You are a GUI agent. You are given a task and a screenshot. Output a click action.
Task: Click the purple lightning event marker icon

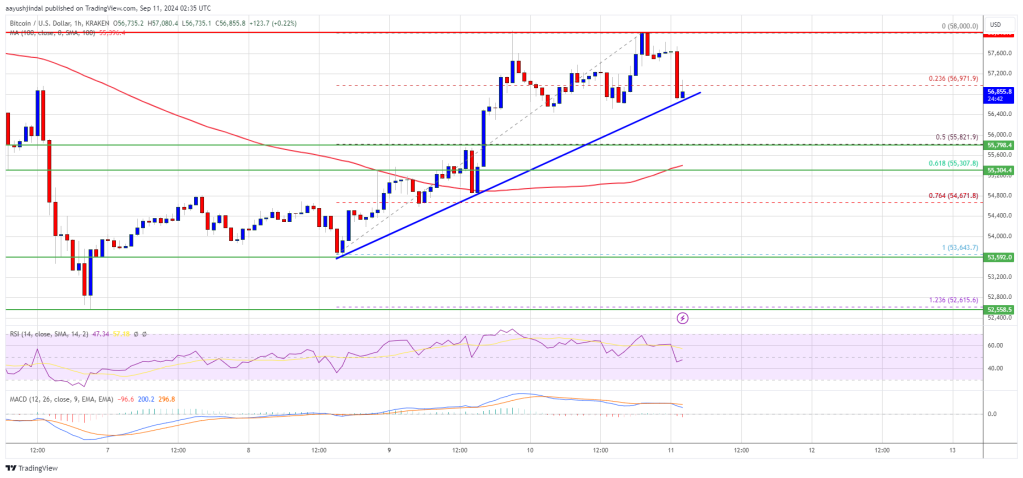(682, 318)
